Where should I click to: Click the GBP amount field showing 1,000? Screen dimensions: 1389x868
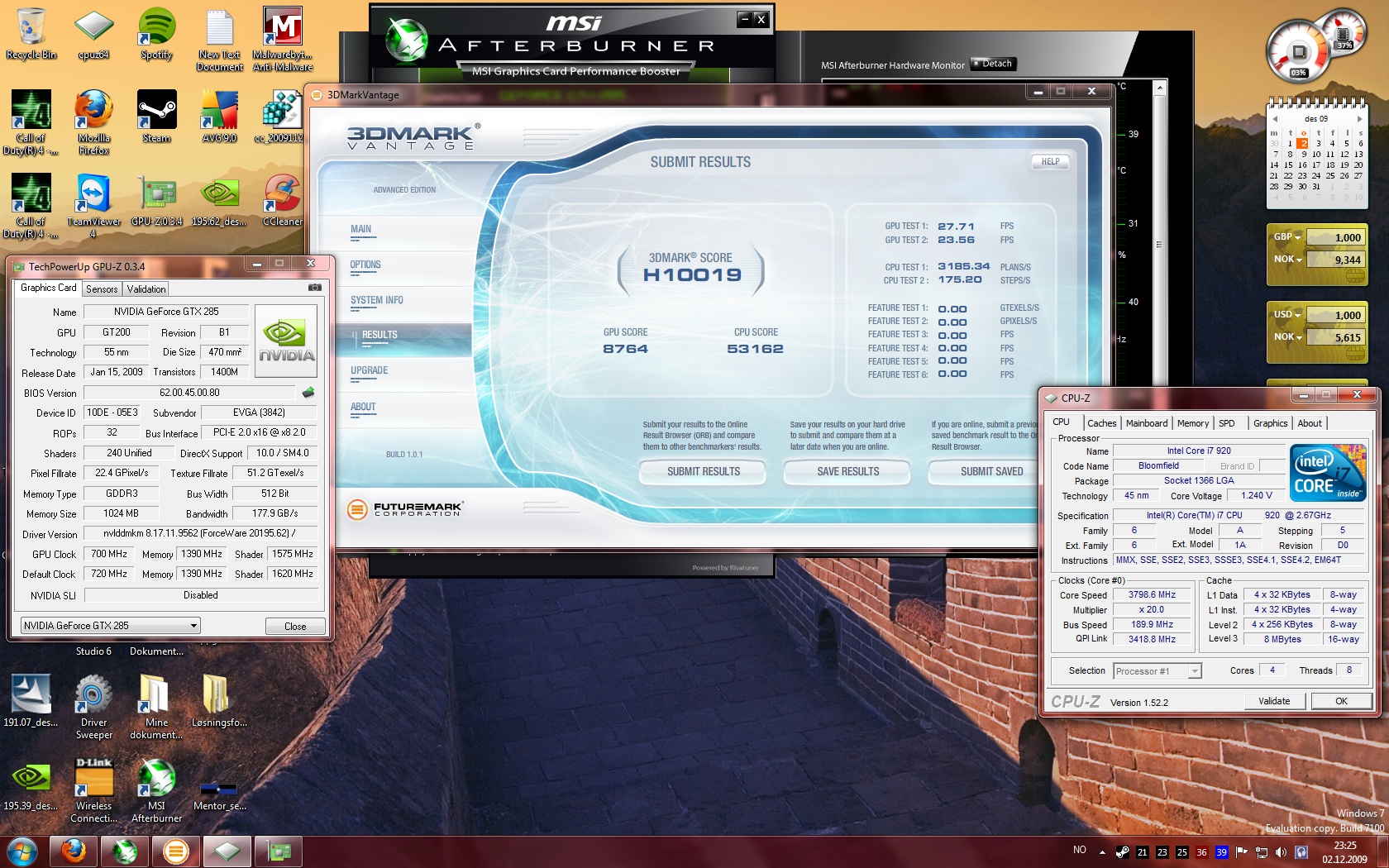(1336, 237)
